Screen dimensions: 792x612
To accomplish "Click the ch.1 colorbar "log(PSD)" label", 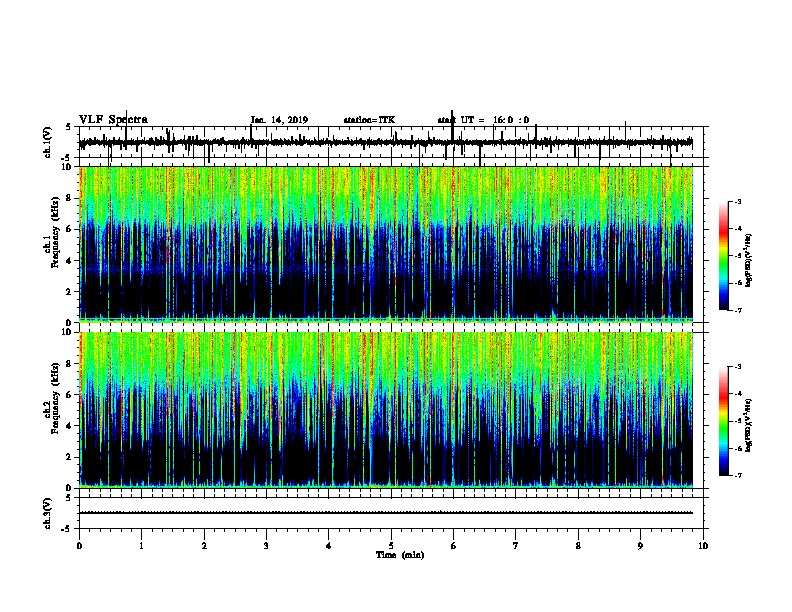I will click(749, 261).
